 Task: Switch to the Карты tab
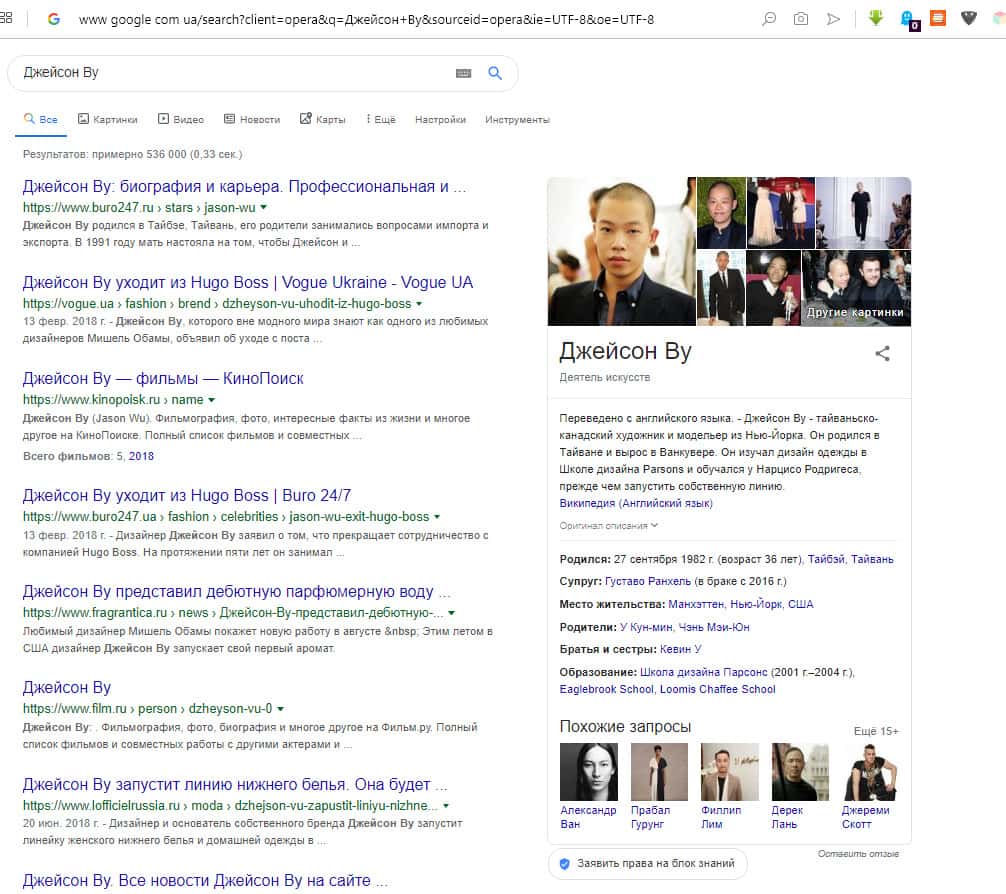click(323, 119)
